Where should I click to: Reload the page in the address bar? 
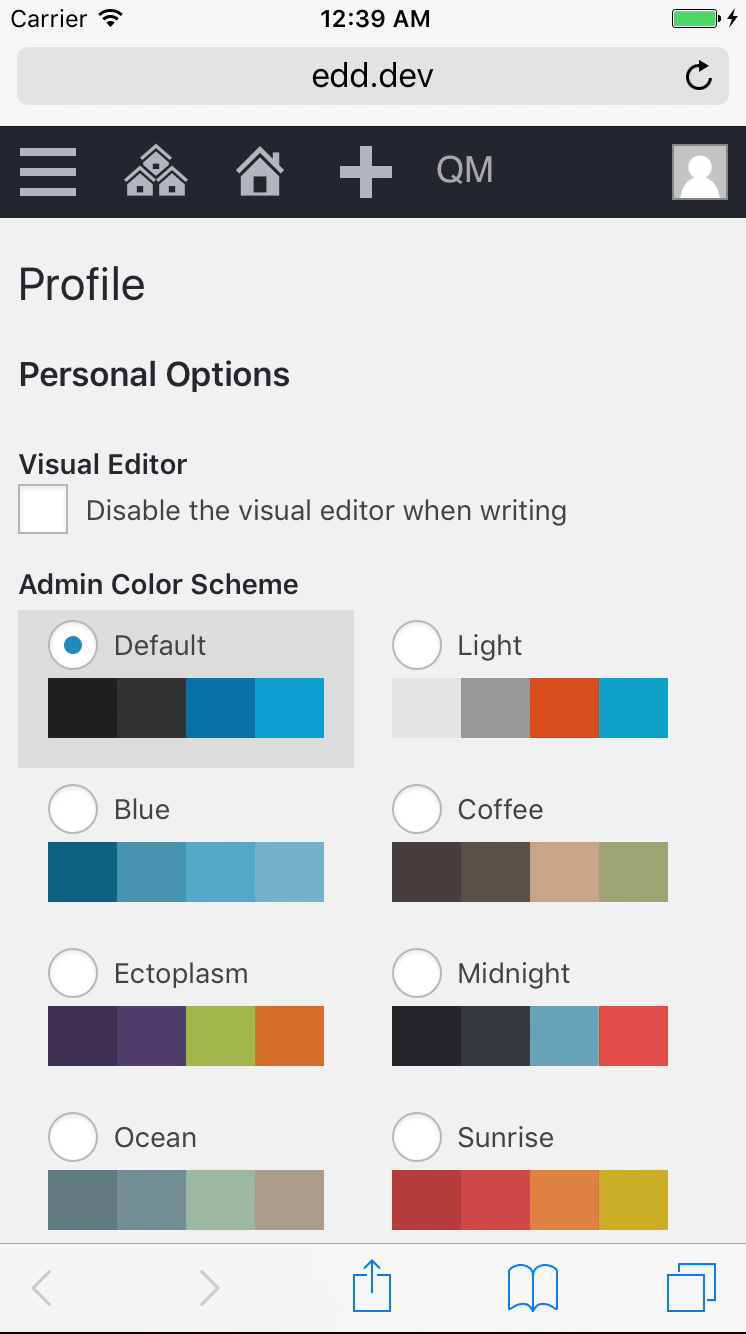(x=698, y=76)
